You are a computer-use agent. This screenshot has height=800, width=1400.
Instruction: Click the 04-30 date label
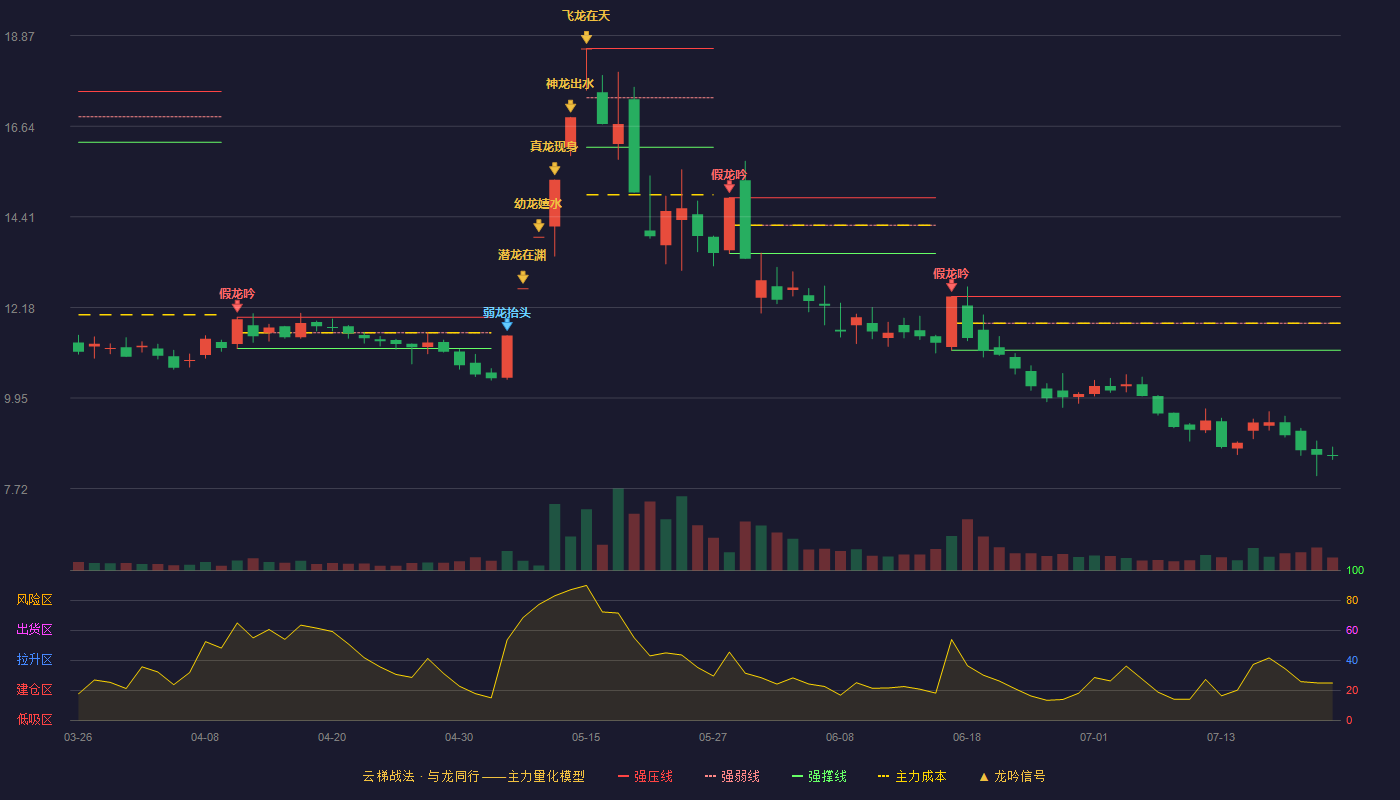pos(459,737)
